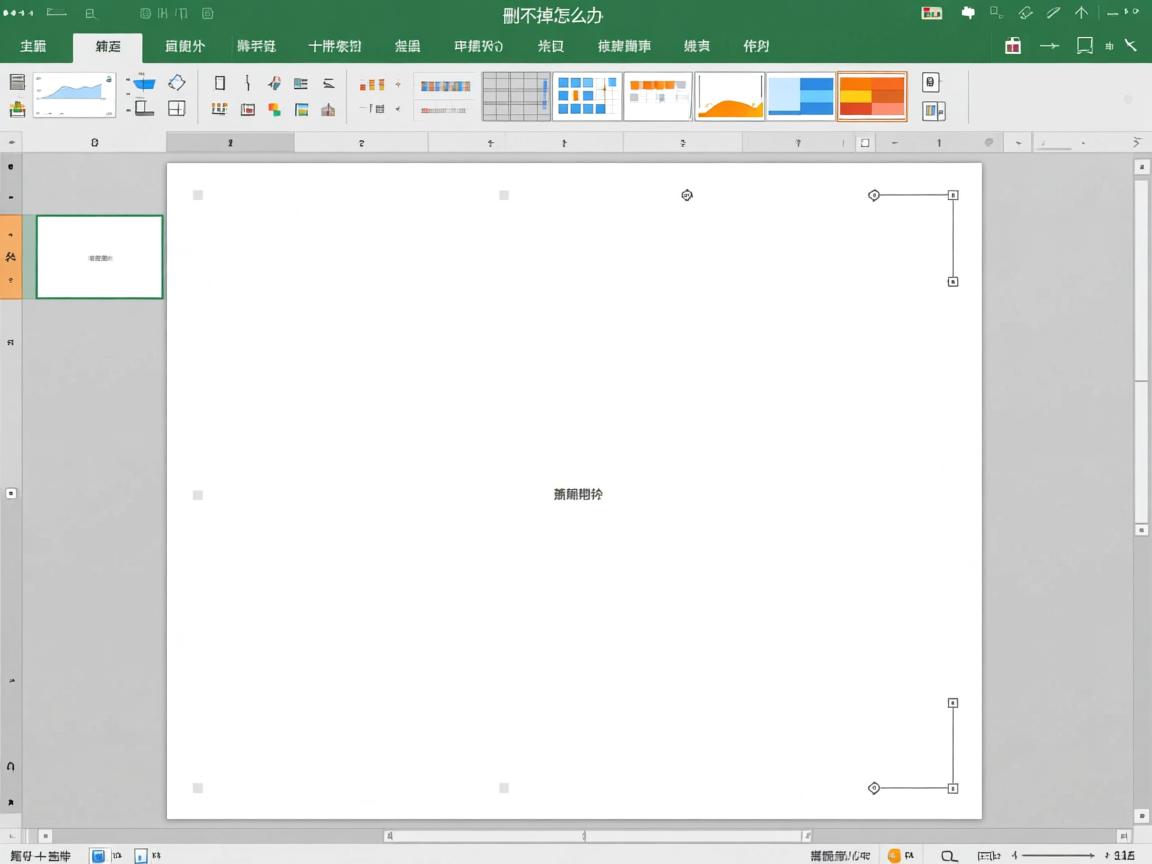Expand the arrow left of blue tray icon

click(x=129, y=84)
